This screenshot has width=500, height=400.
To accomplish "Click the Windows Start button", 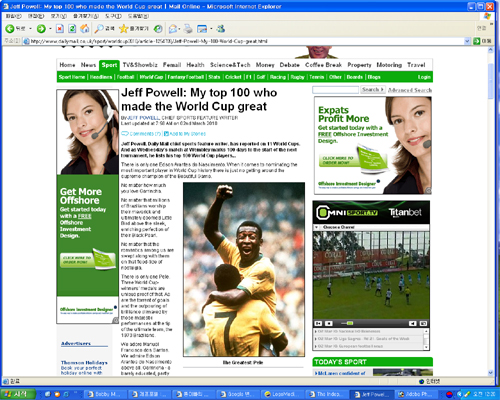I will [x=18, y=394].
